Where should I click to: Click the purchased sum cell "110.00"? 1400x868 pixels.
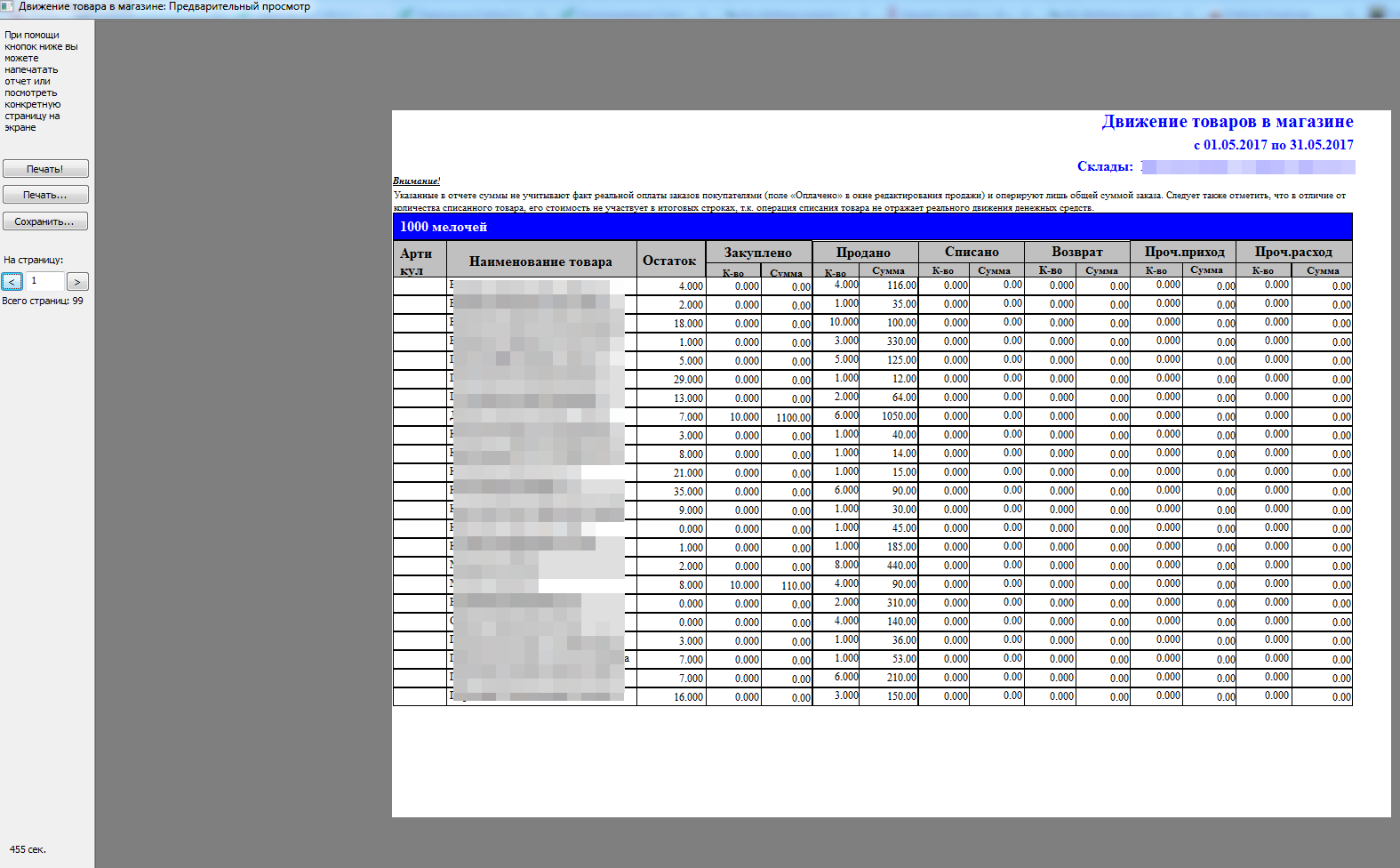(787, 585)
